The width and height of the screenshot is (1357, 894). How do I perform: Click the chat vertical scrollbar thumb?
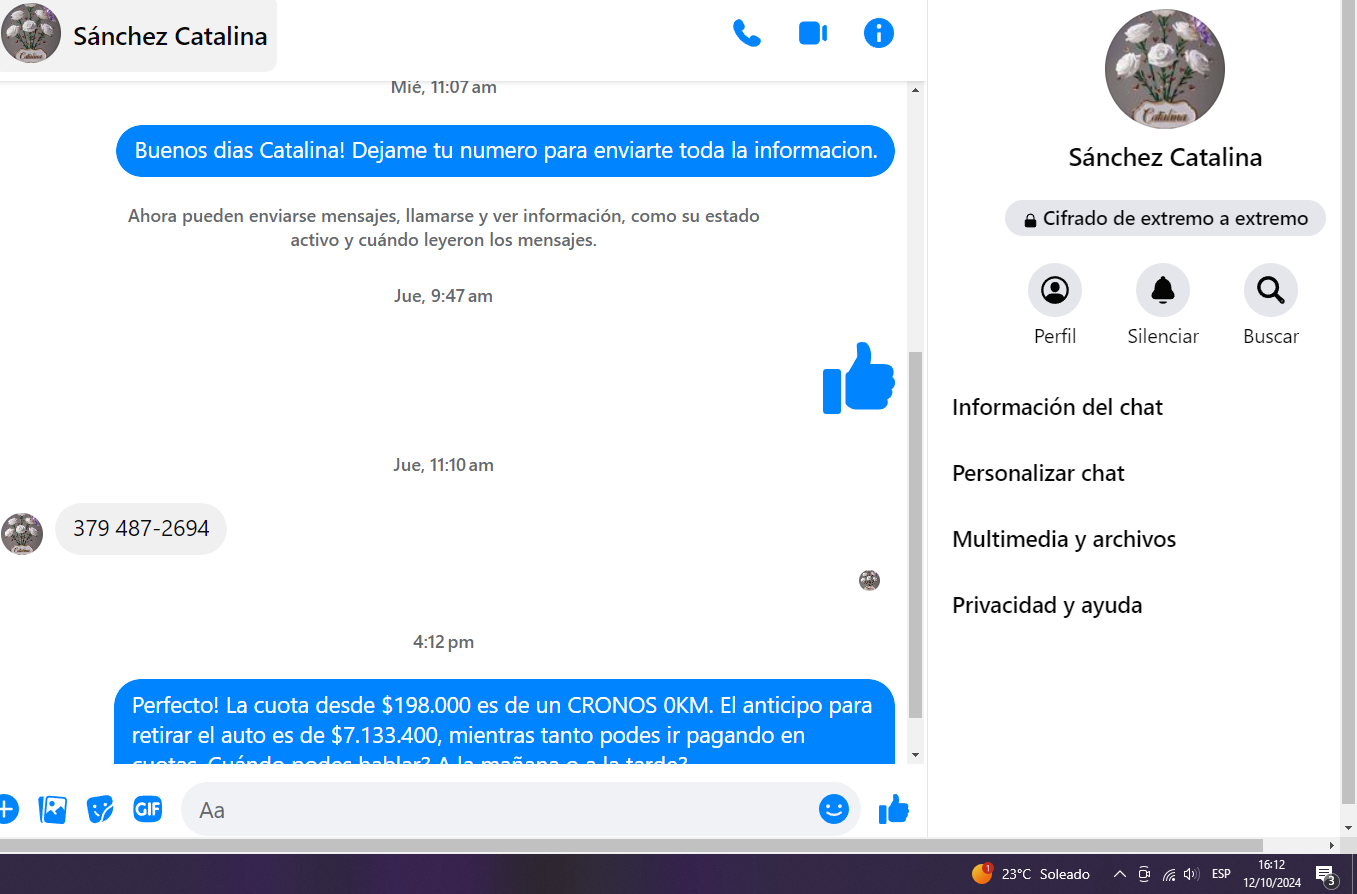(915, 530)
